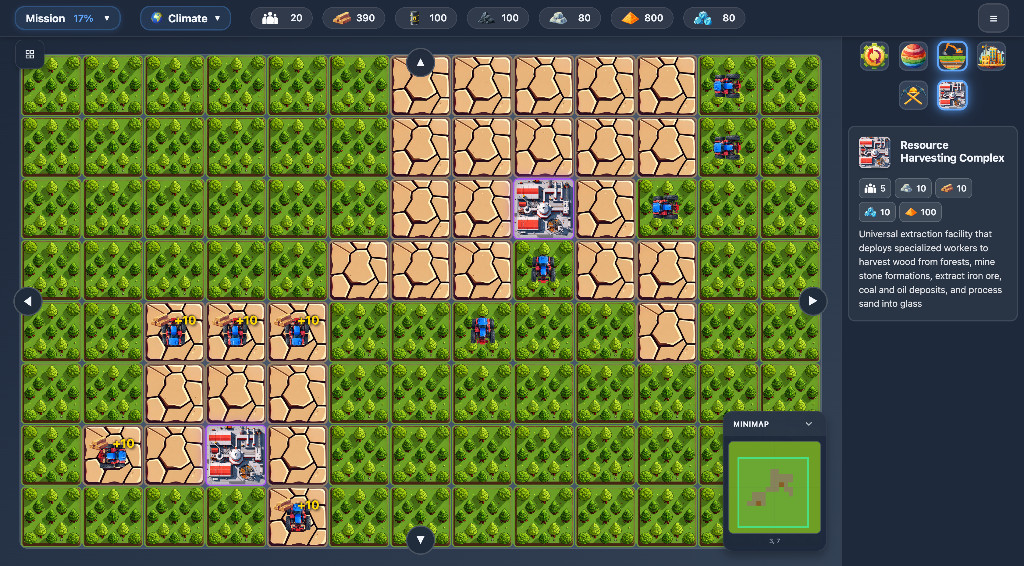Click the population counter showing 20

pos(281,18)
